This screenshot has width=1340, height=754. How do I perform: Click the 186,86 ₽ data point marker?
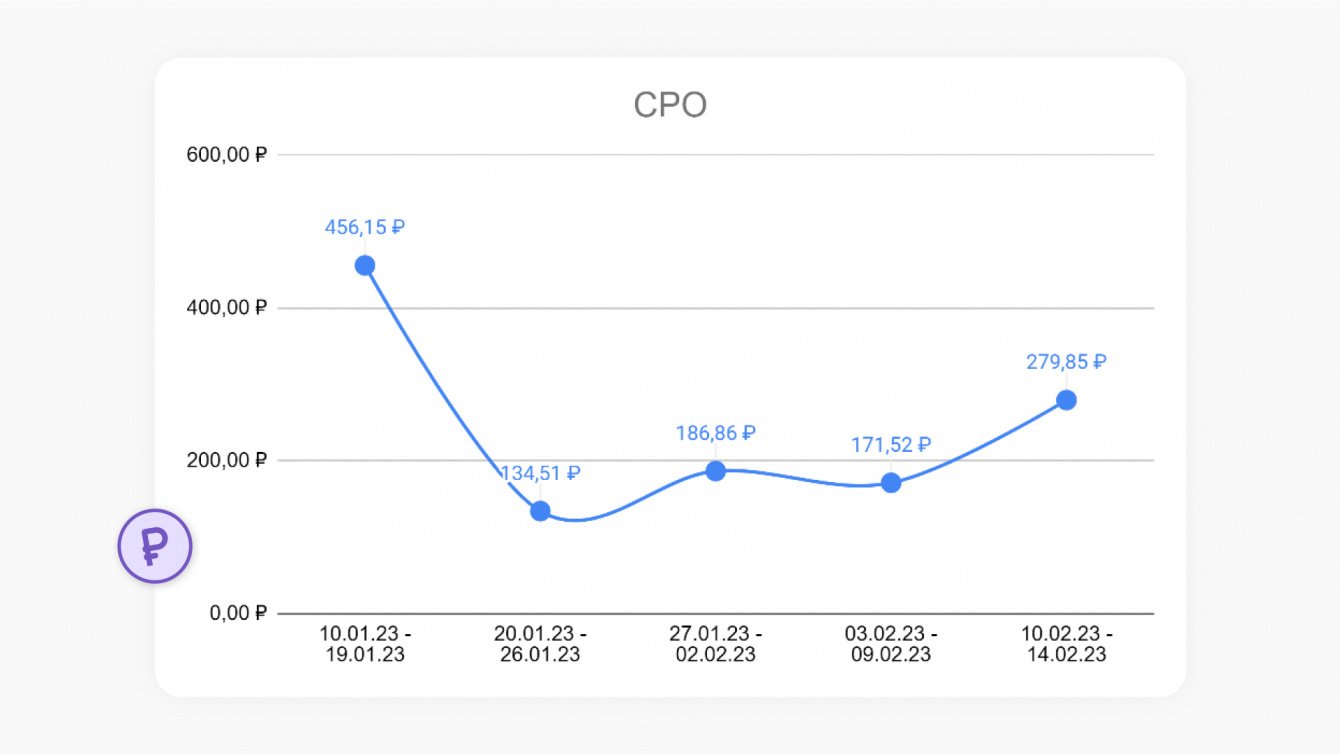716,471
